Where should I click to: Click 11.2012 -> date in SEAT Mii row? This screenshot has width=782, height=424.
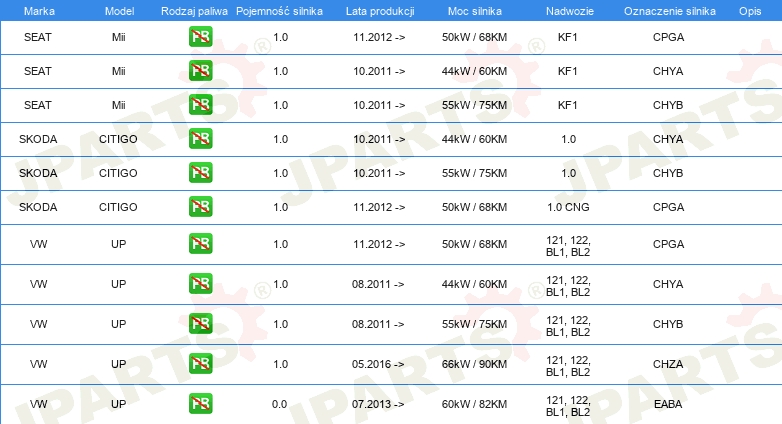379,37
